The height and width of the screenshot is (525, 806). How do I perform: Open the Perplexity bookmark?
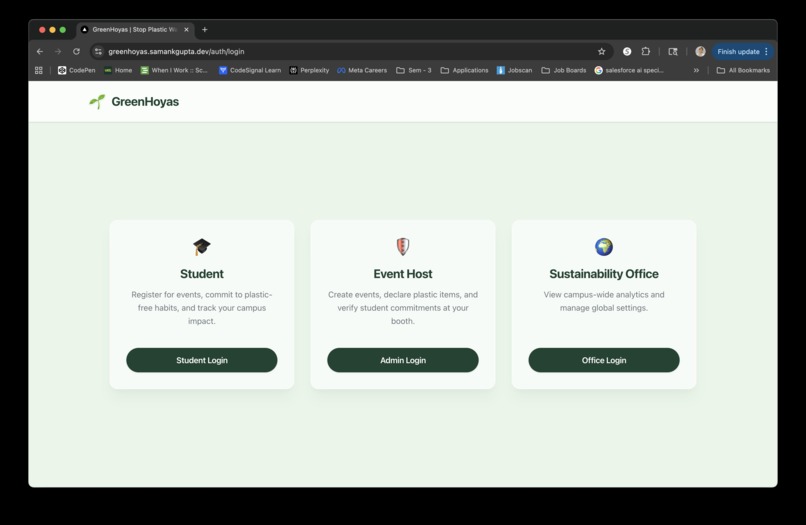tap(309, 70)
